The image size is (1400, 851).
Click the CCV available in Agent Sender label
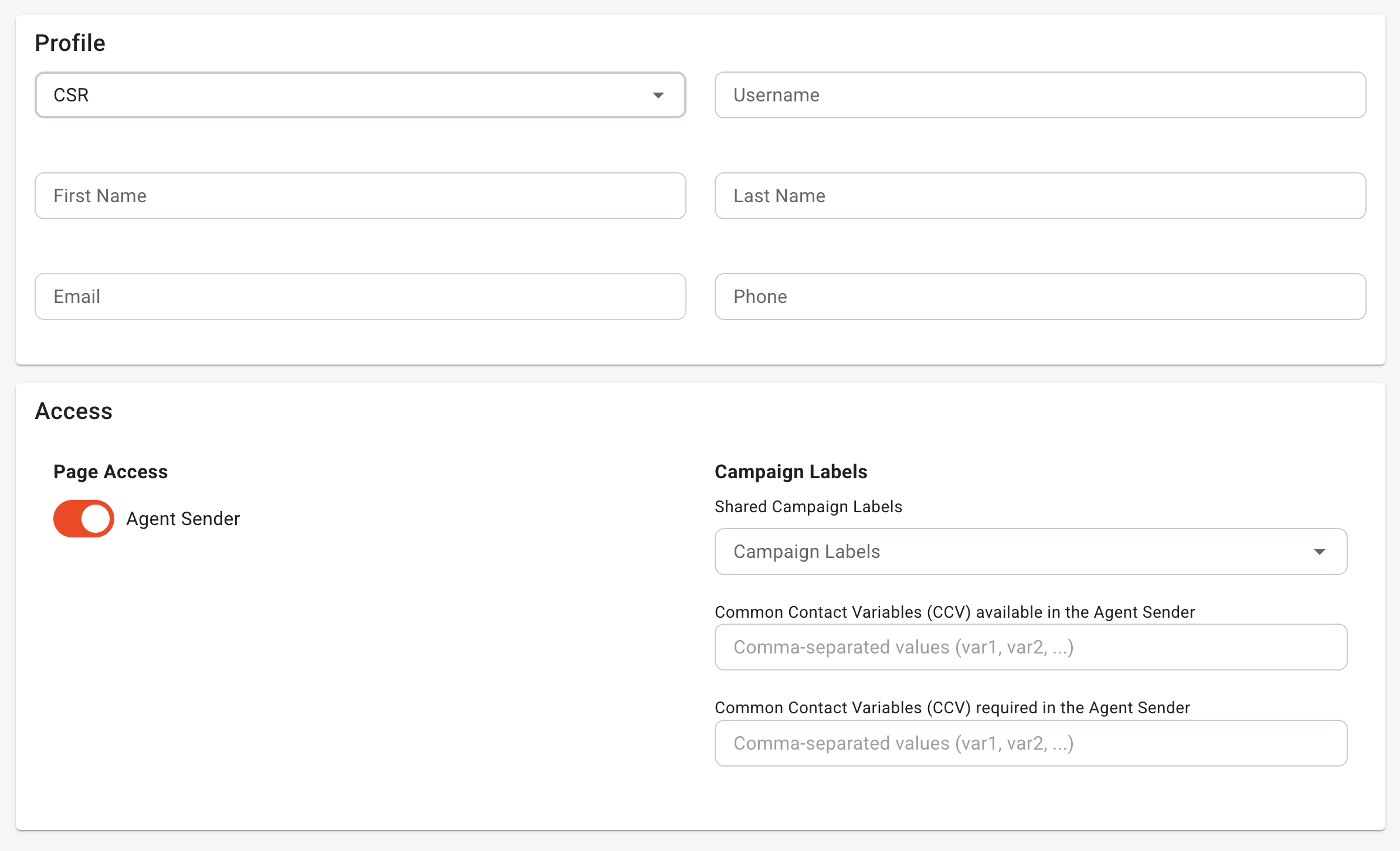[954, 612]
